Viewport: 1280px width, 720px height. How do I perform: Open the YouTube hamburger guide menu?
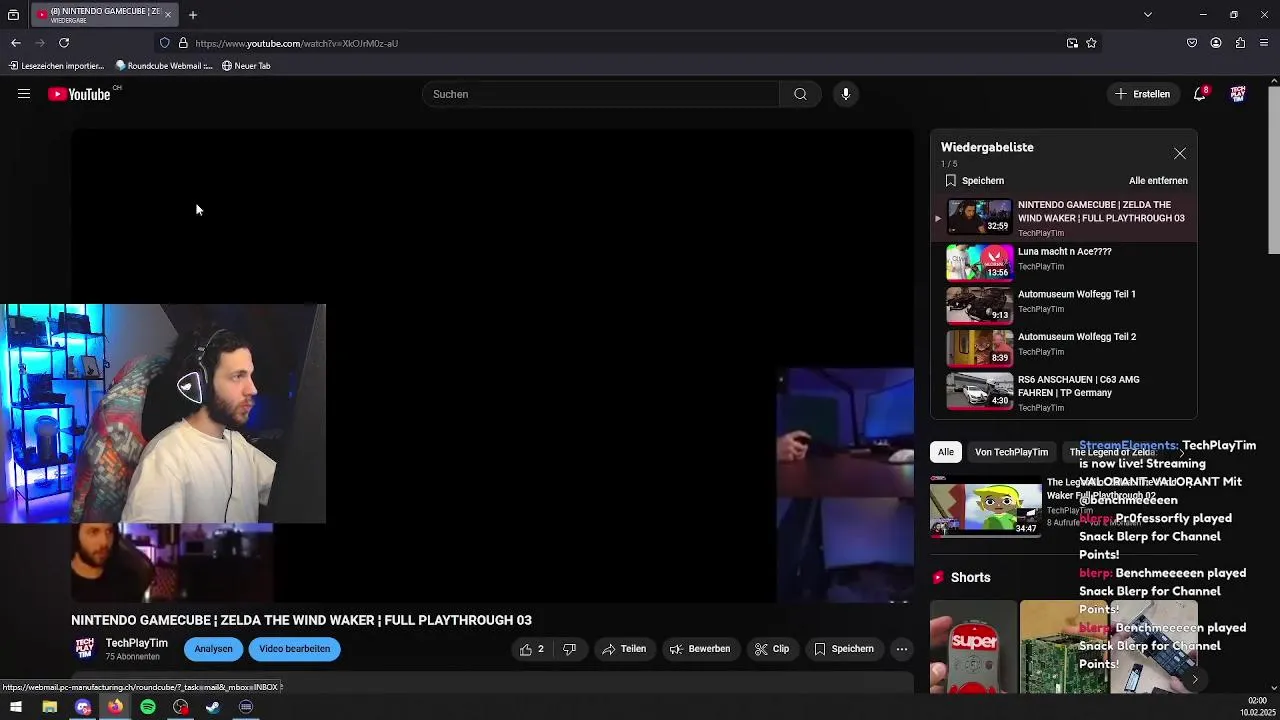(x=24, y=94)
